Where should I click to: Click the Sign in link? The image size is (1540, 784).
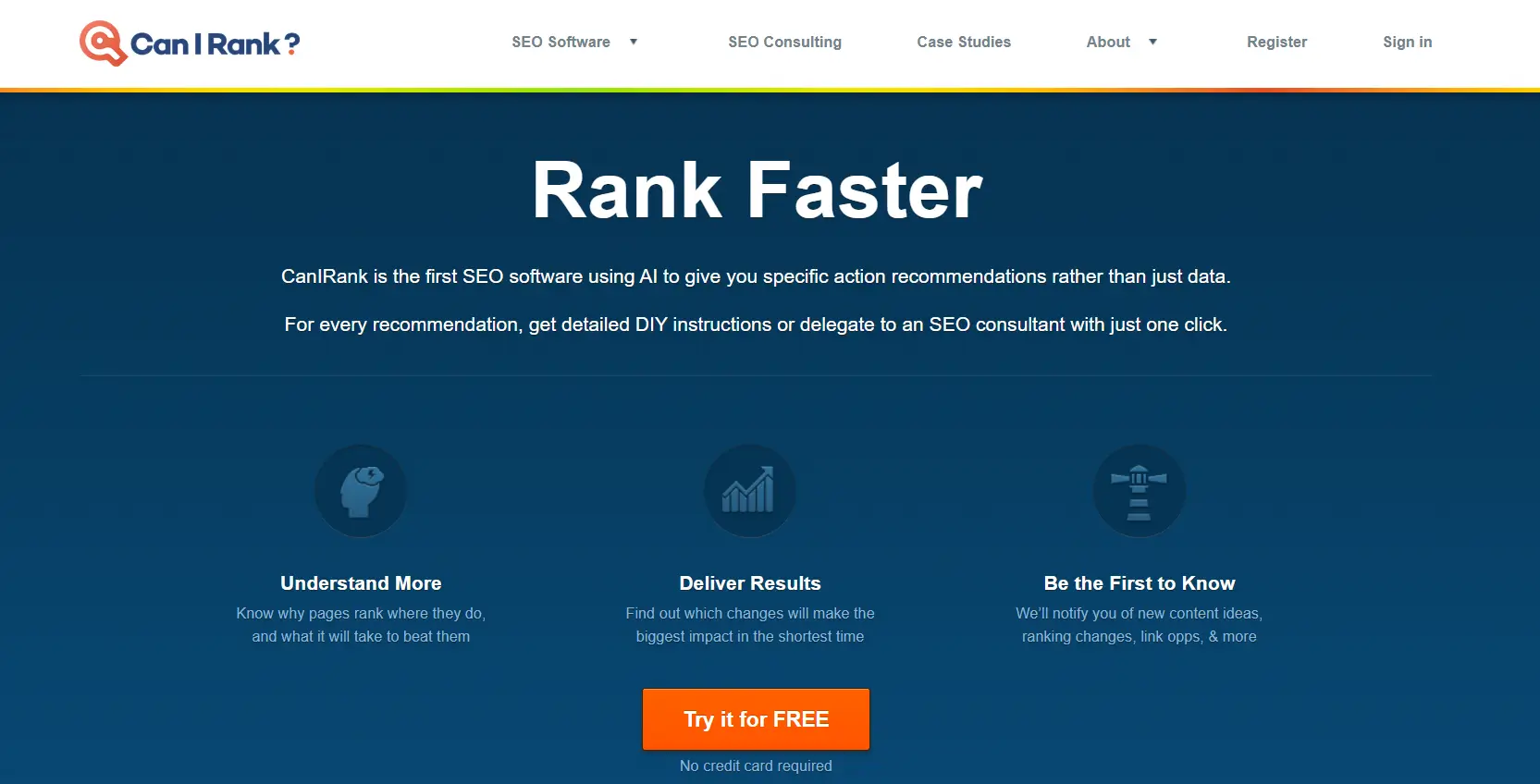1407,42
